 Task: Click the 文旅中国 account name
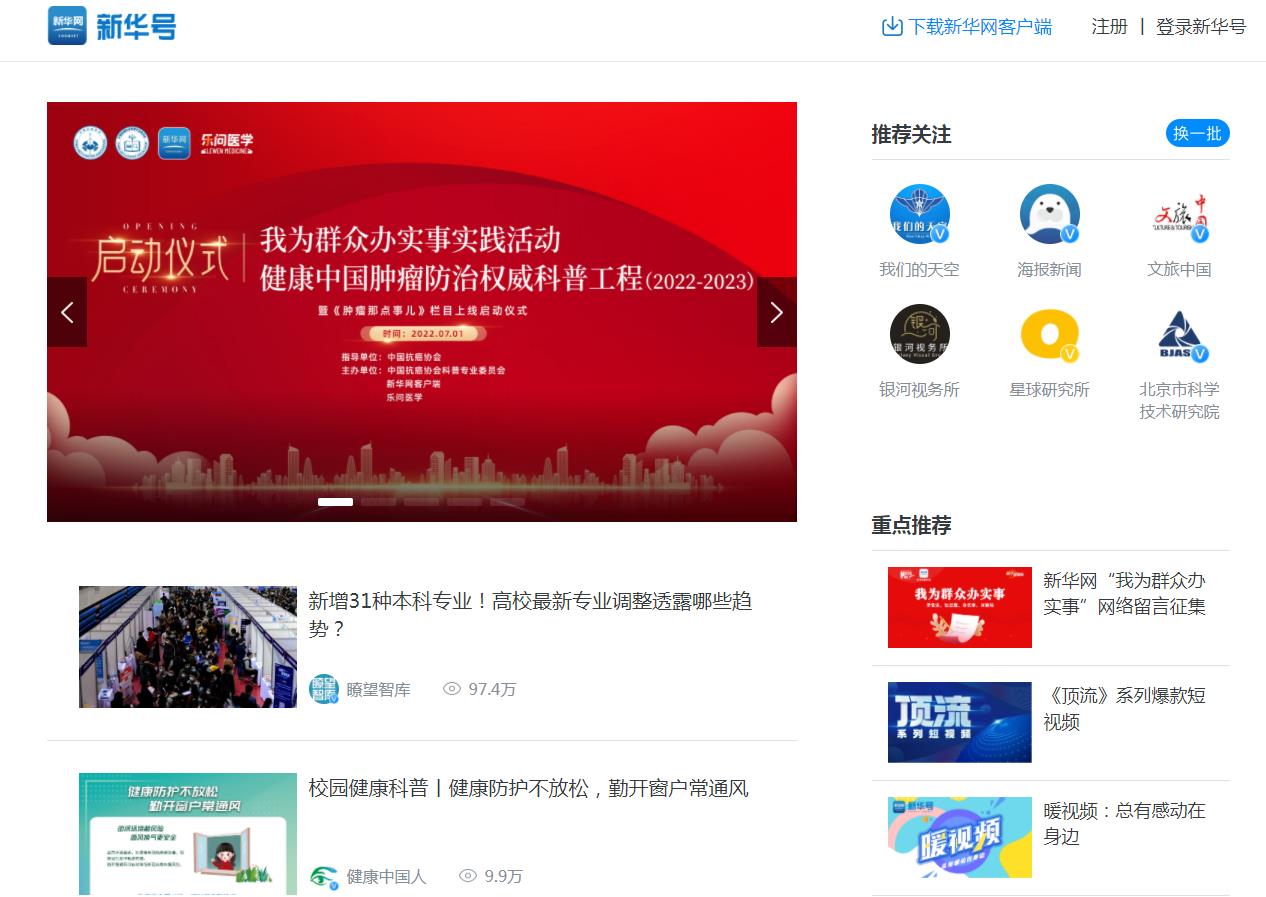click(x=1180, y=270)
